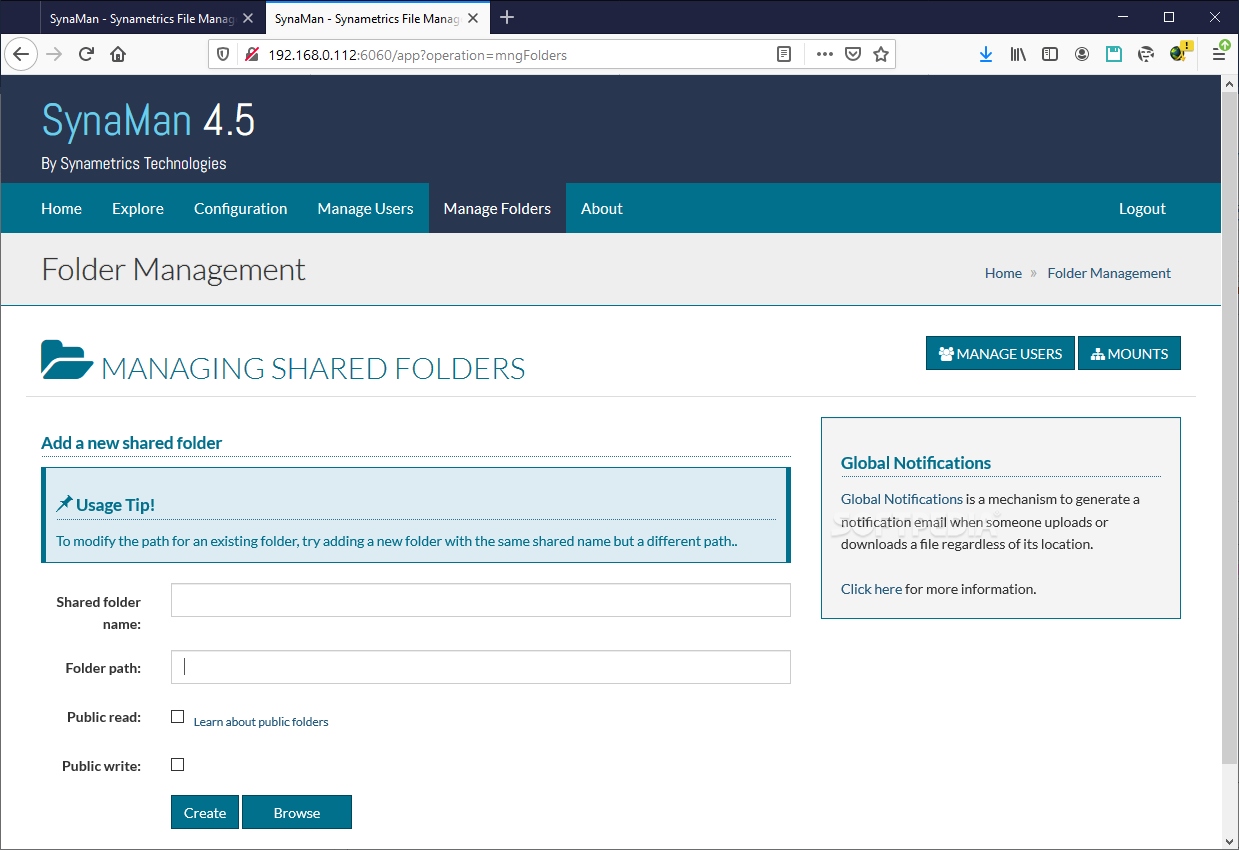Click the browser address bar URL
This screenshot has height=850, width=1239.
(417, 55)
